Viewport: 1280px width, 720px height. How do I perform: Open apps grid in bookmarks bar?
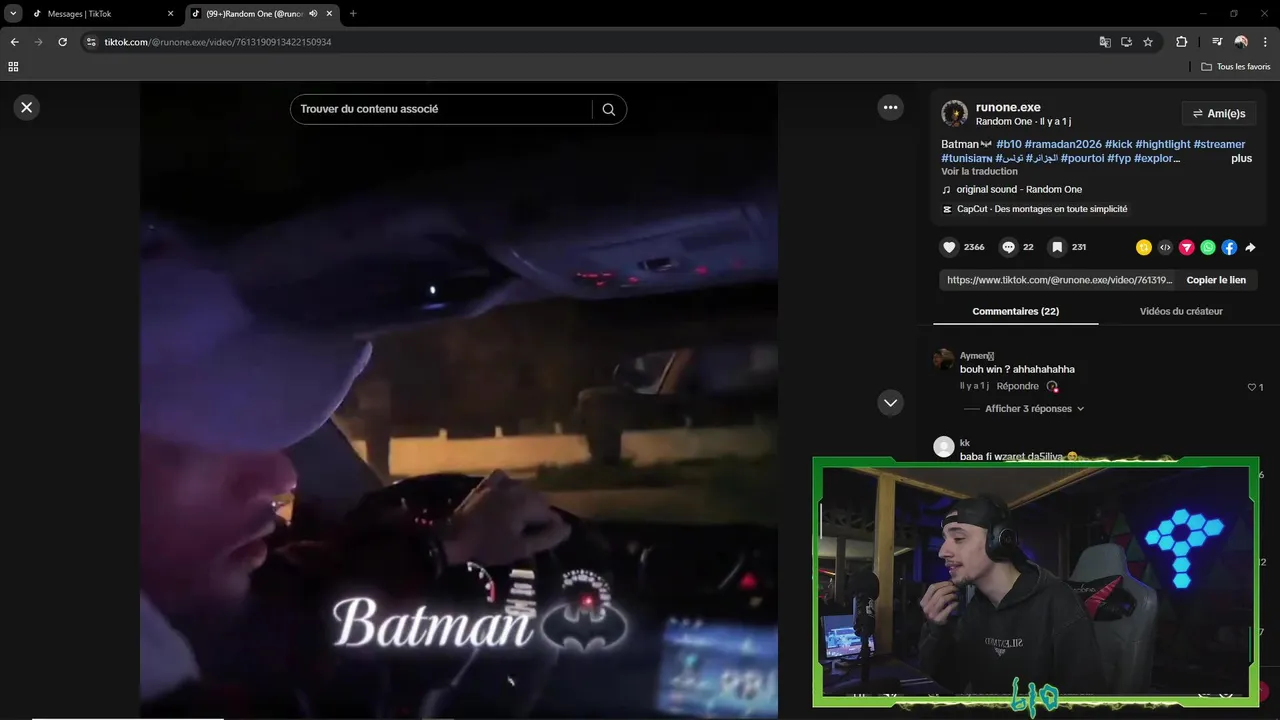13,67
